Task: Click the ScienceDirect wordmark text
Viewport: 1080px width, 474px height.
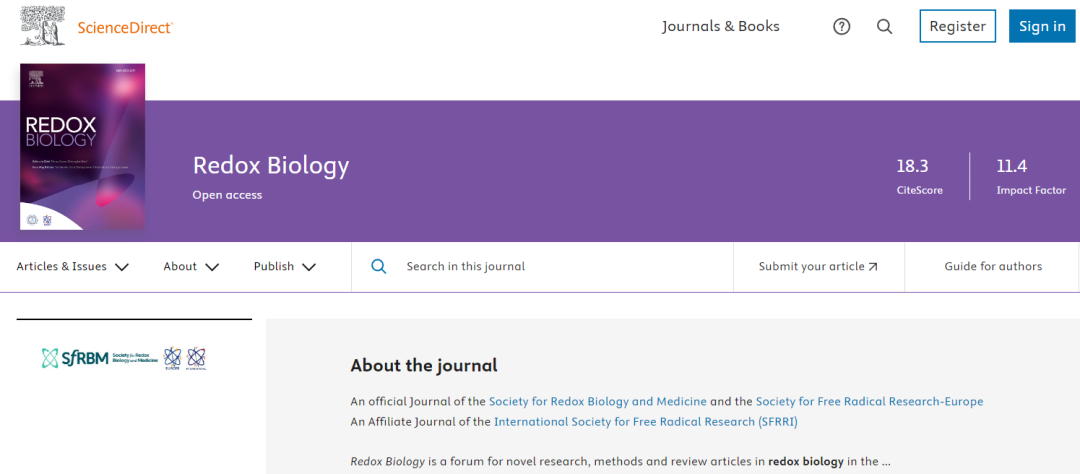Action: (125, 28)
